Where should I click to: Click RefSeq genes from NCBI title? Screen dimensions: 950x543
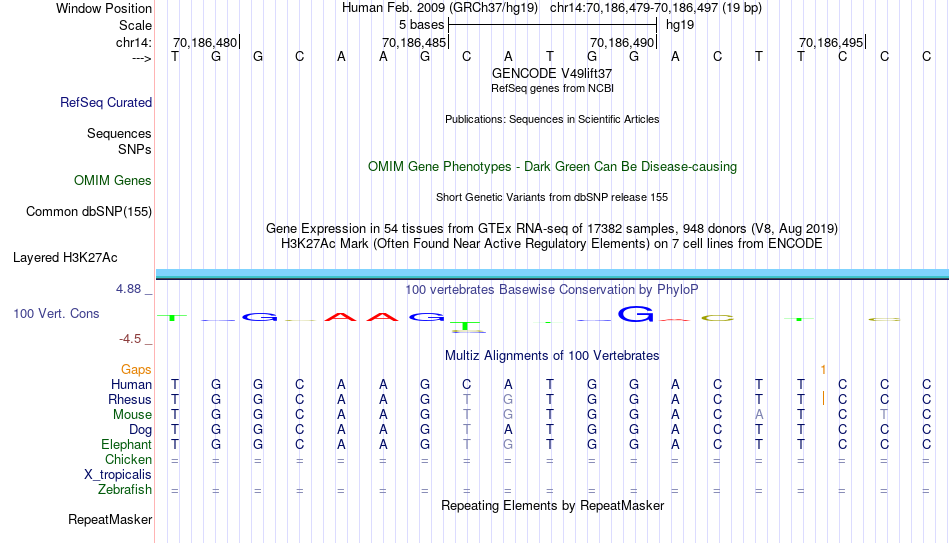(x=553, y=88)
